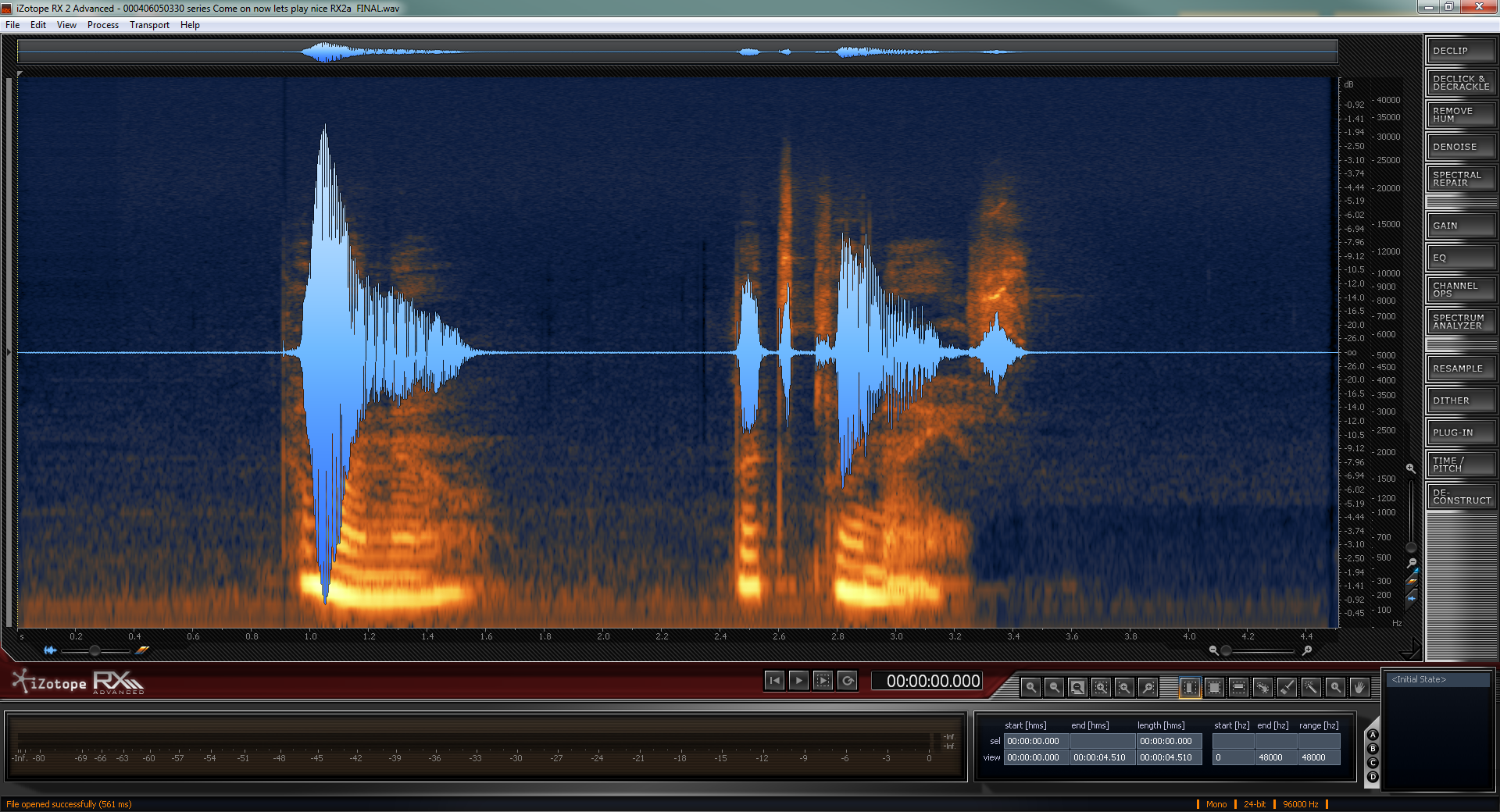This screenshot has width=1500, height=812.
Task: Open the Deconstruct module
Action: [x=1461, y=497]
